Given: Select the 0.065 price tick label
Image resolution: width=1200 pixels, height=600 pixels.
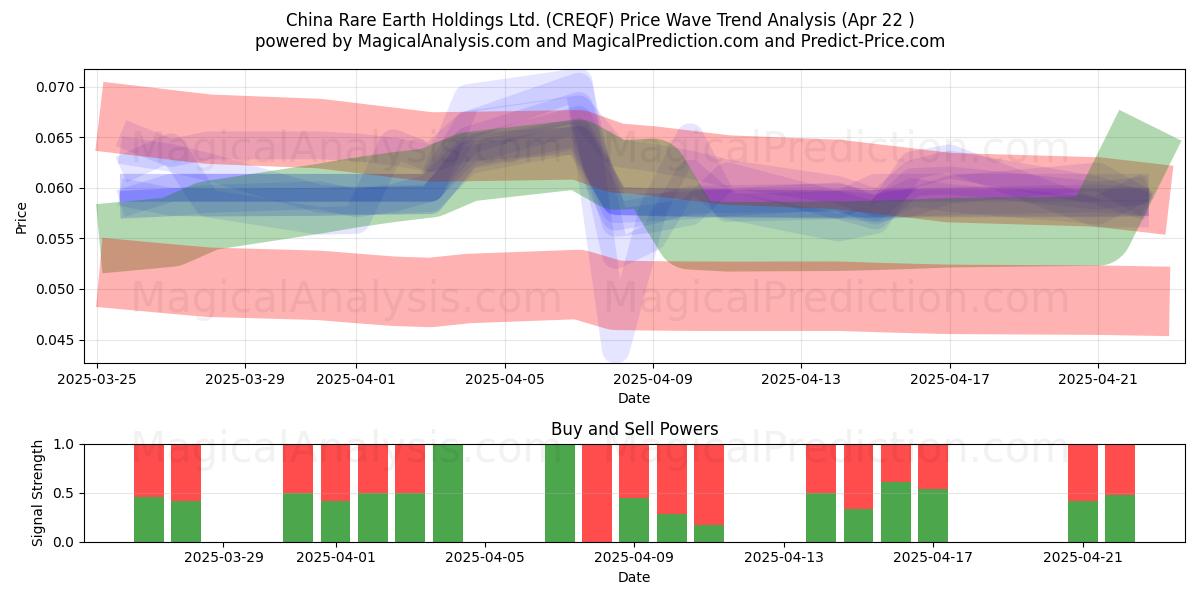Looking at the screenshot, I should click(x=55, y=138).
